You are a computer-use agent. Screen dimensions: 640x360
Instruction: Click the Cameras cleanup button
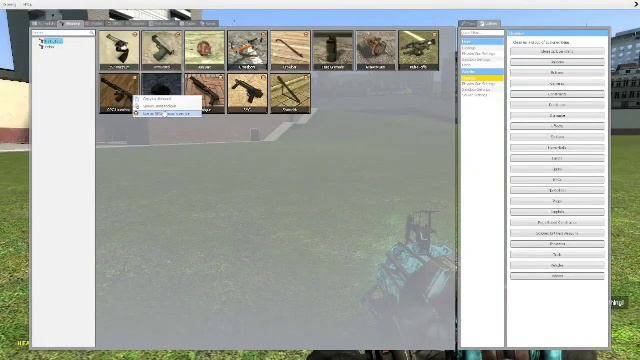click(557, 84)
